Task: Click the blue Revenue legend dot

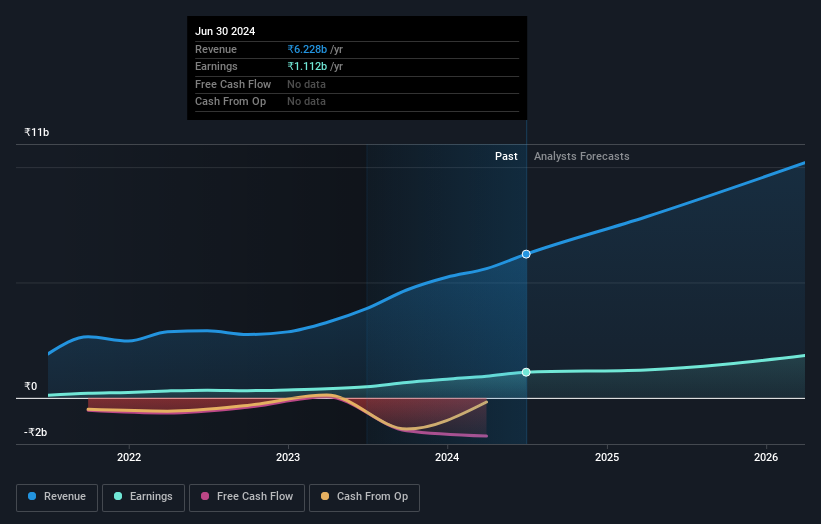Action: coord(32,496)
